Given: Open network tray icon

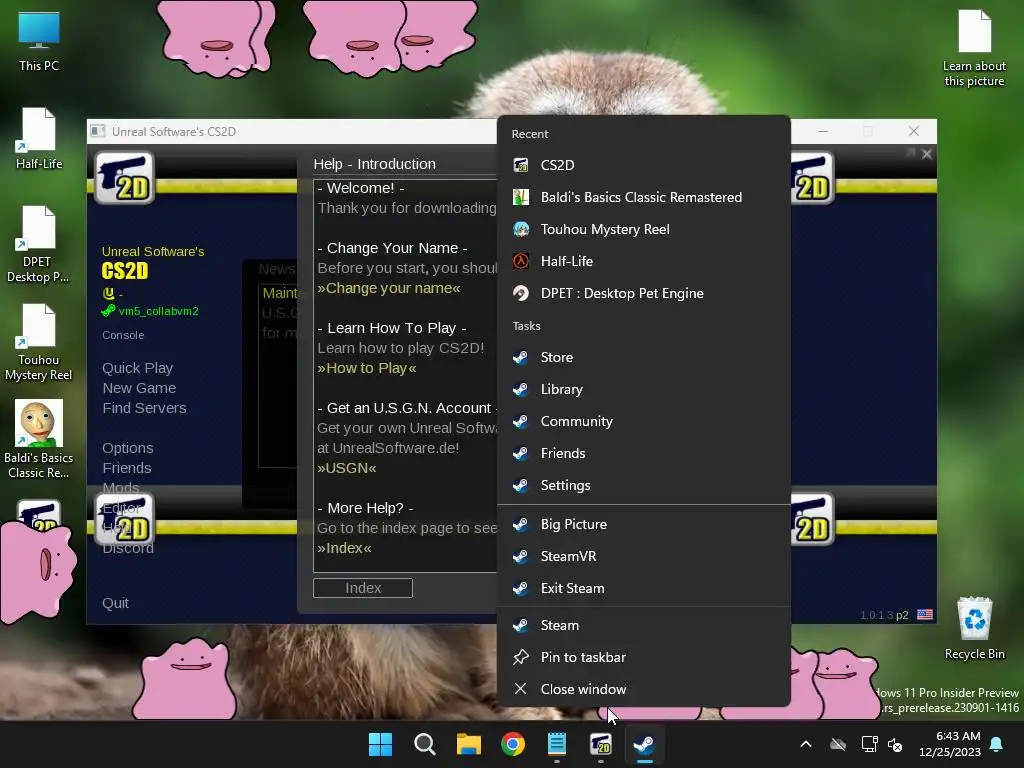Looking at the screenshot, I should coord(869,744).
